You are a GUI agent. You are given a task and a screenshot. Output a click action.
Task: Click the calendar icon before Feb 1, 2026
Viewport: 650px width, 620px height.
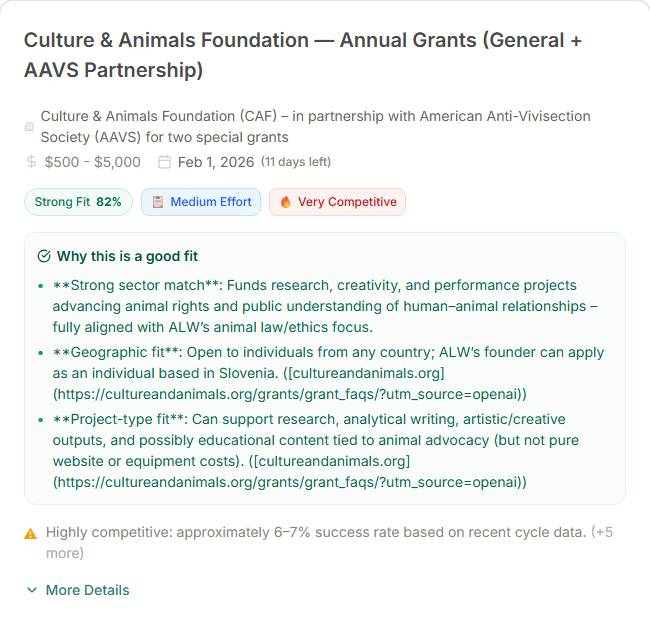click(165, 162)
